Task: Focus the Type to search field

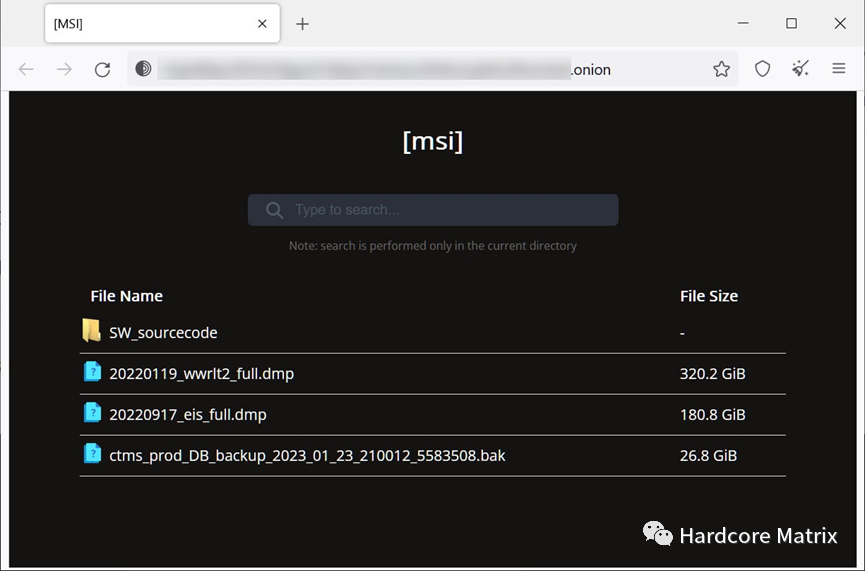Action: point(433,210)
